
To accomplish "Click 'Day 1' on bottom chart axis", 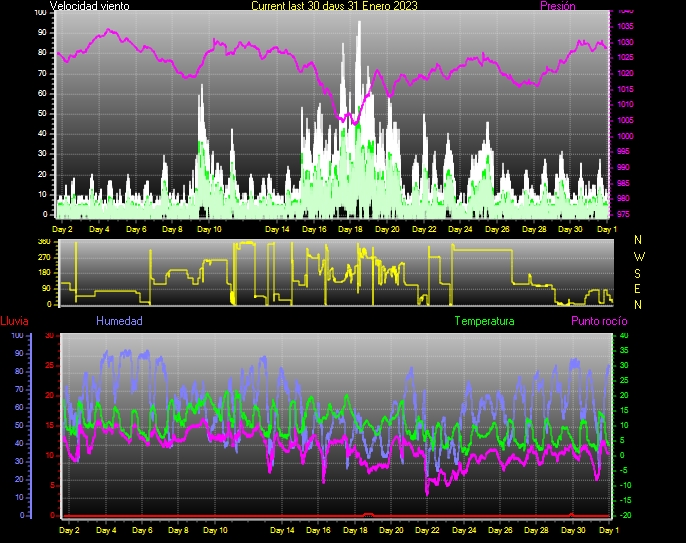I will tap(609, 530).
